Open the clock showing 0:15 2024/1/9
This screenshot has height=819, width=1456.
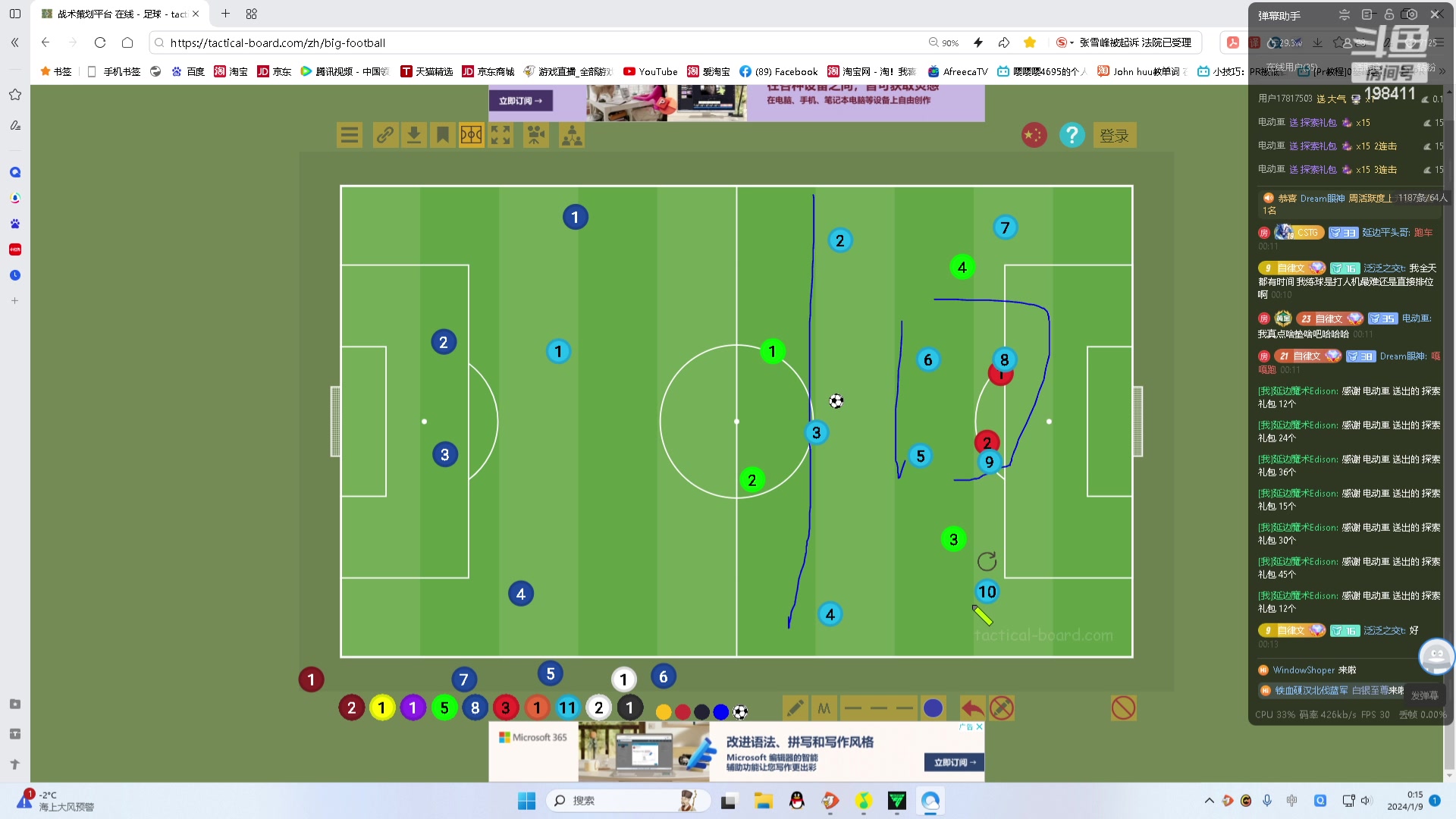(1405, 801)
